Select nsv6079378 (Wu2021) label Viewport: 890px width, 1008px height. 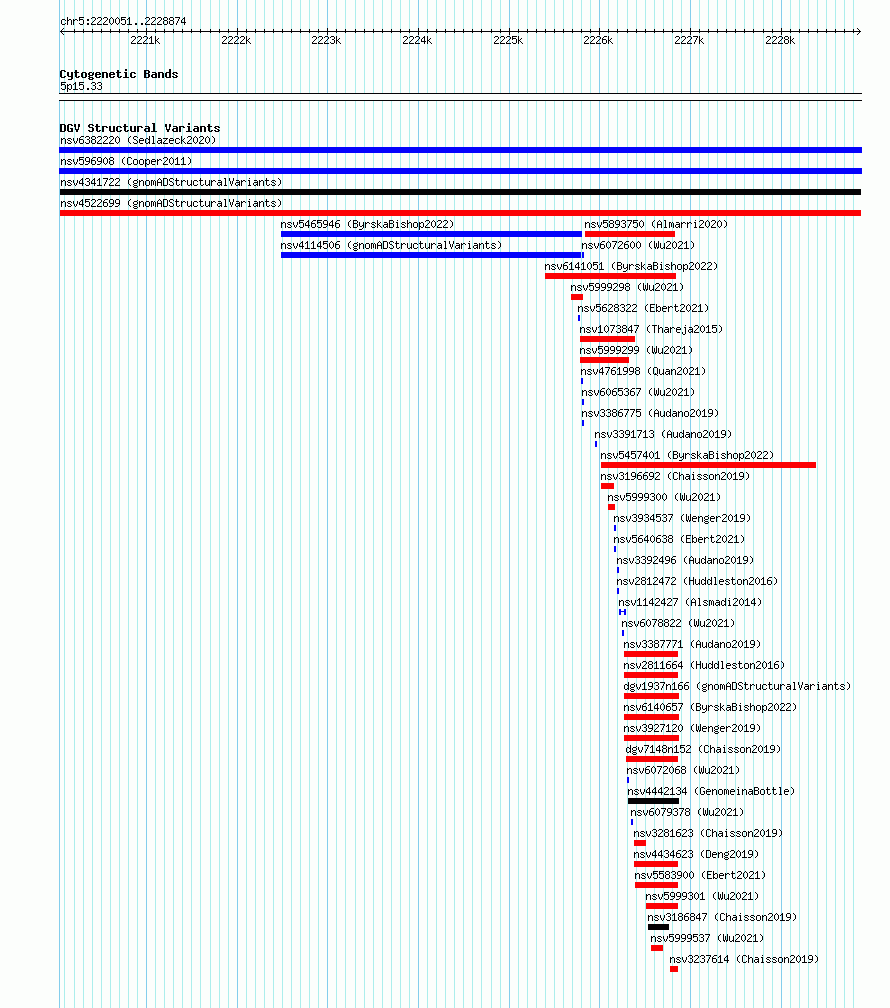point(687,813)
